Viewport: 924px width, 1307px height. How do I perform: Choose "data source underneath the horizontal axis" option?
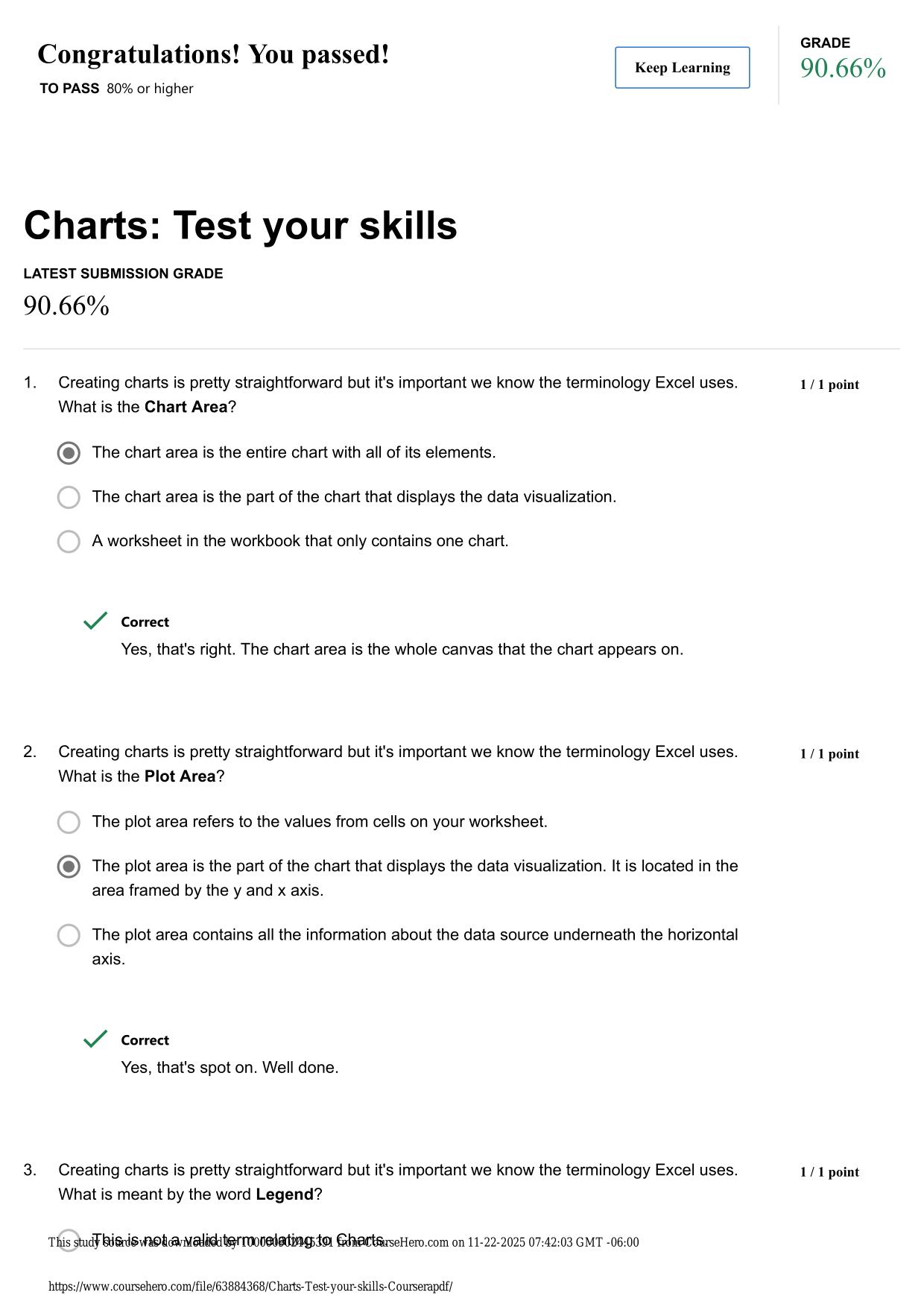point(69,935)
